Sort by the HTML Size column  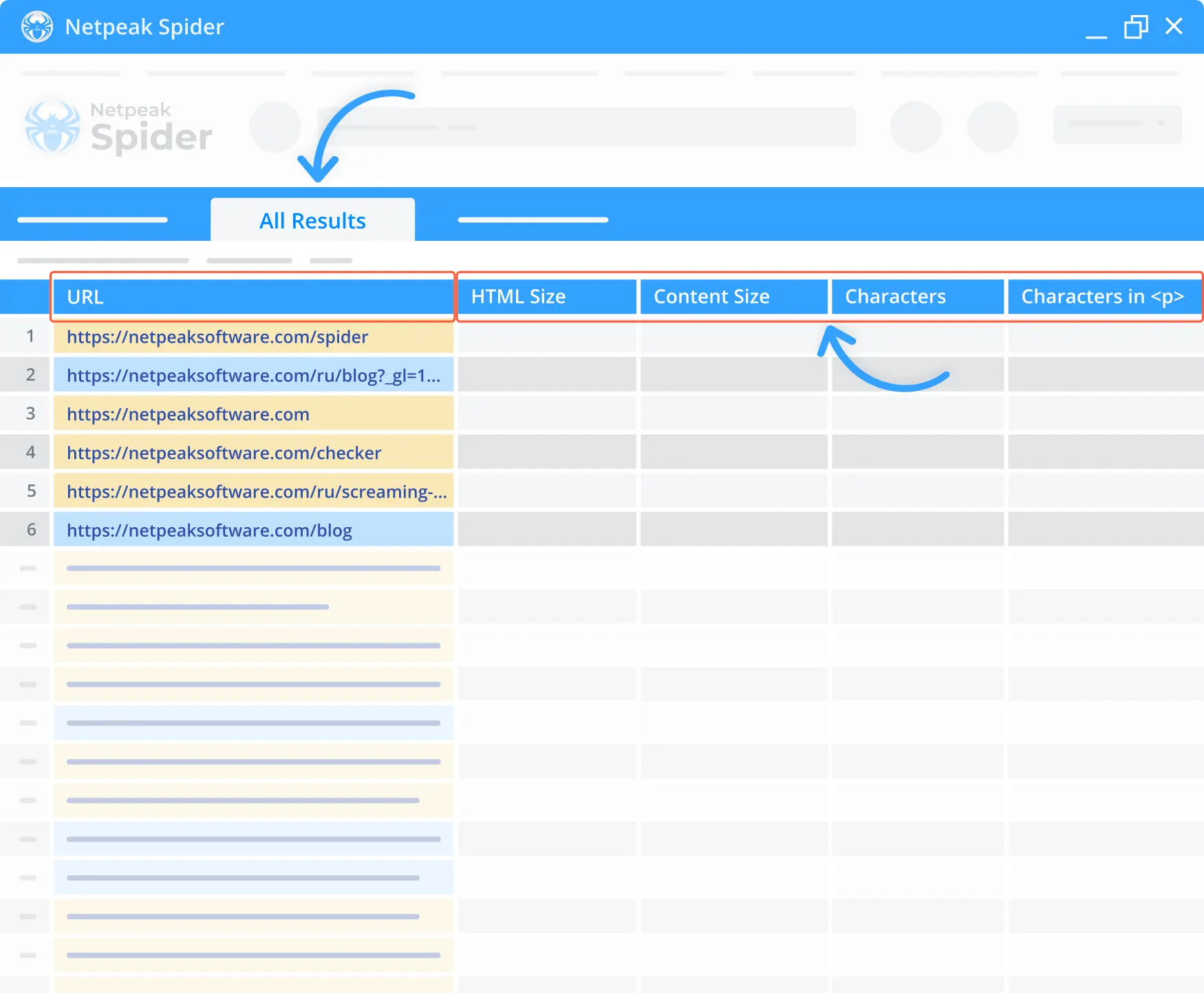(547, 297)
